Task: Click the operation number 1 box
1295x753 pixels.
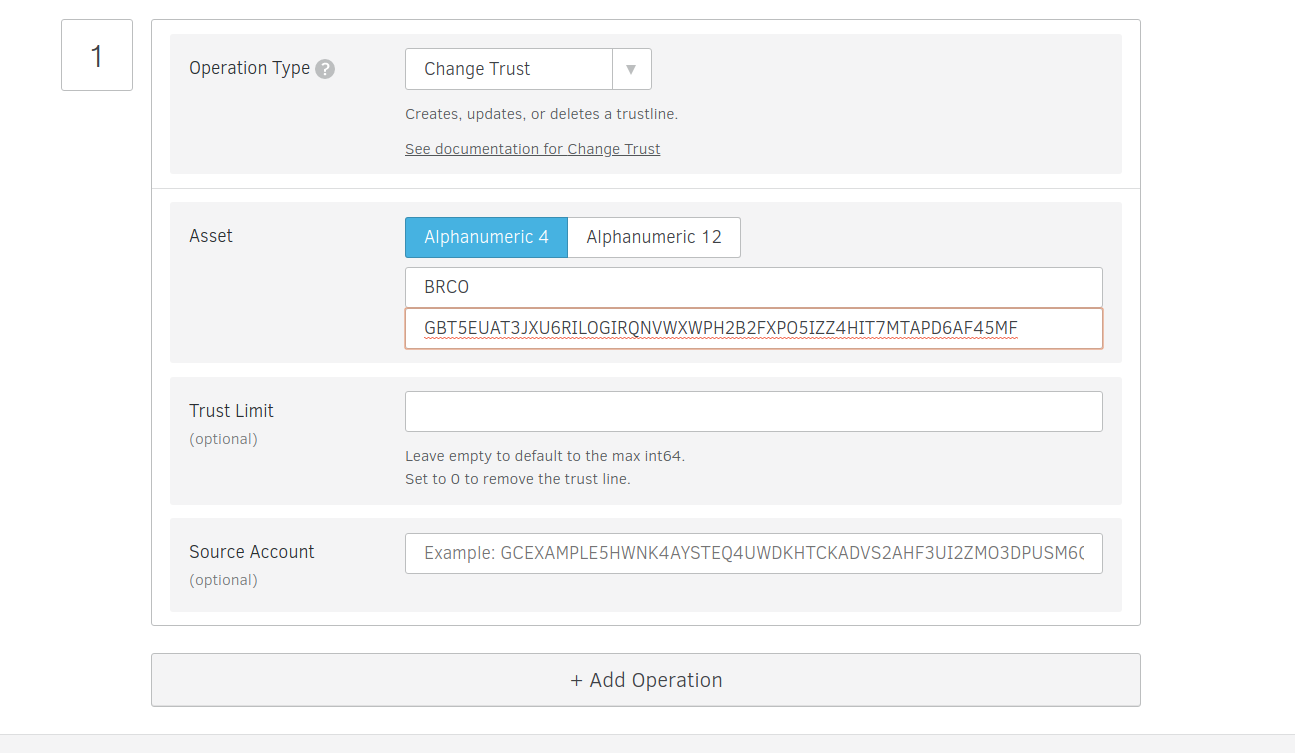Action: point(96,54)
